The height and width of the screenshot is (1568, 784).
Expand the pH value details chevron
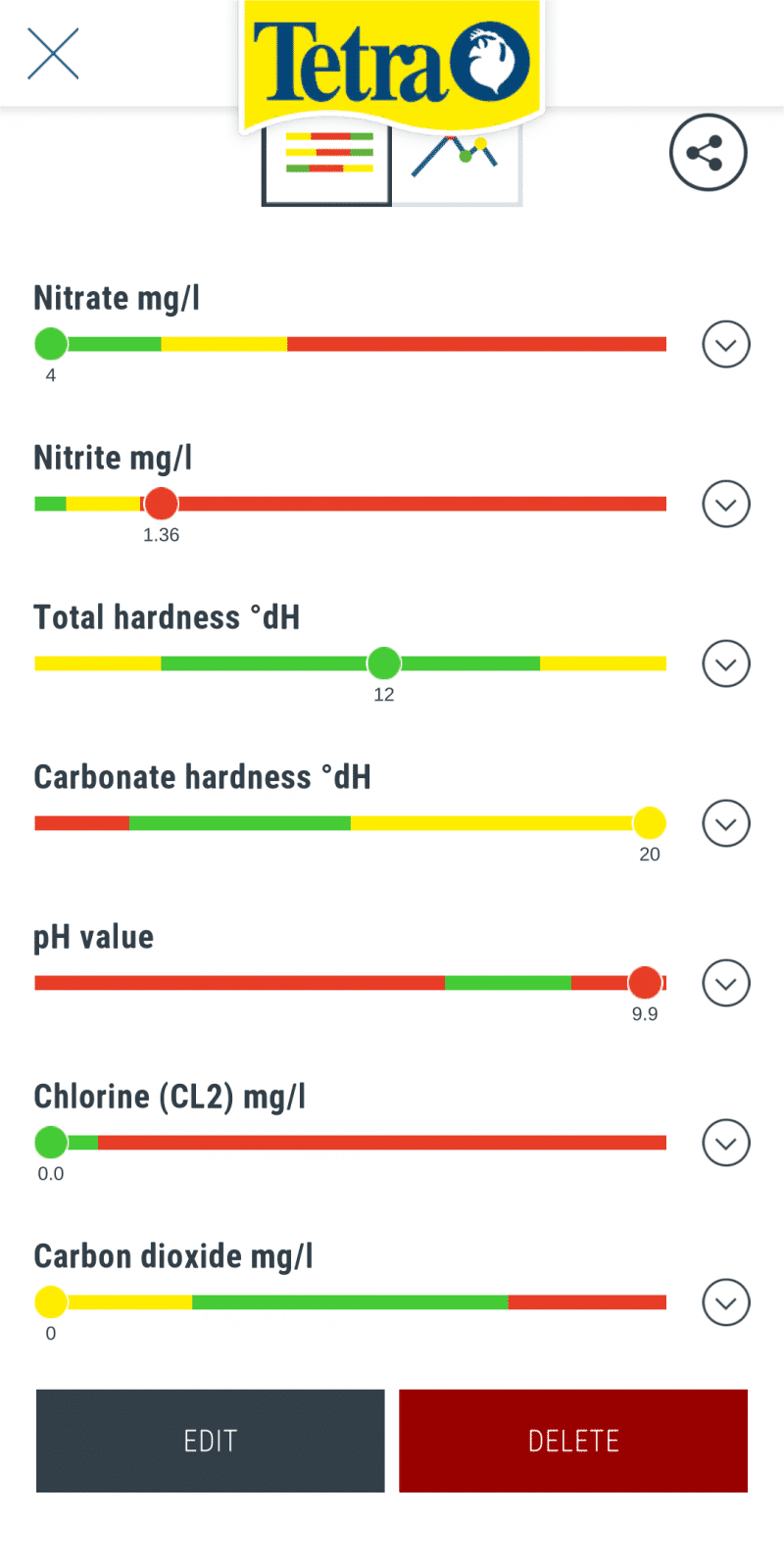click(x=726, y=983)
